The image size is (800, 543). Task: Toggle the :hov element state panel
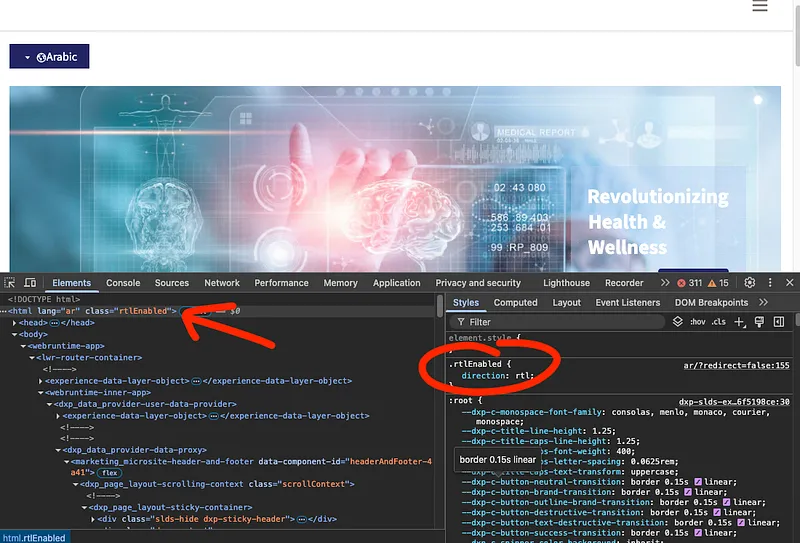[697, 322]
